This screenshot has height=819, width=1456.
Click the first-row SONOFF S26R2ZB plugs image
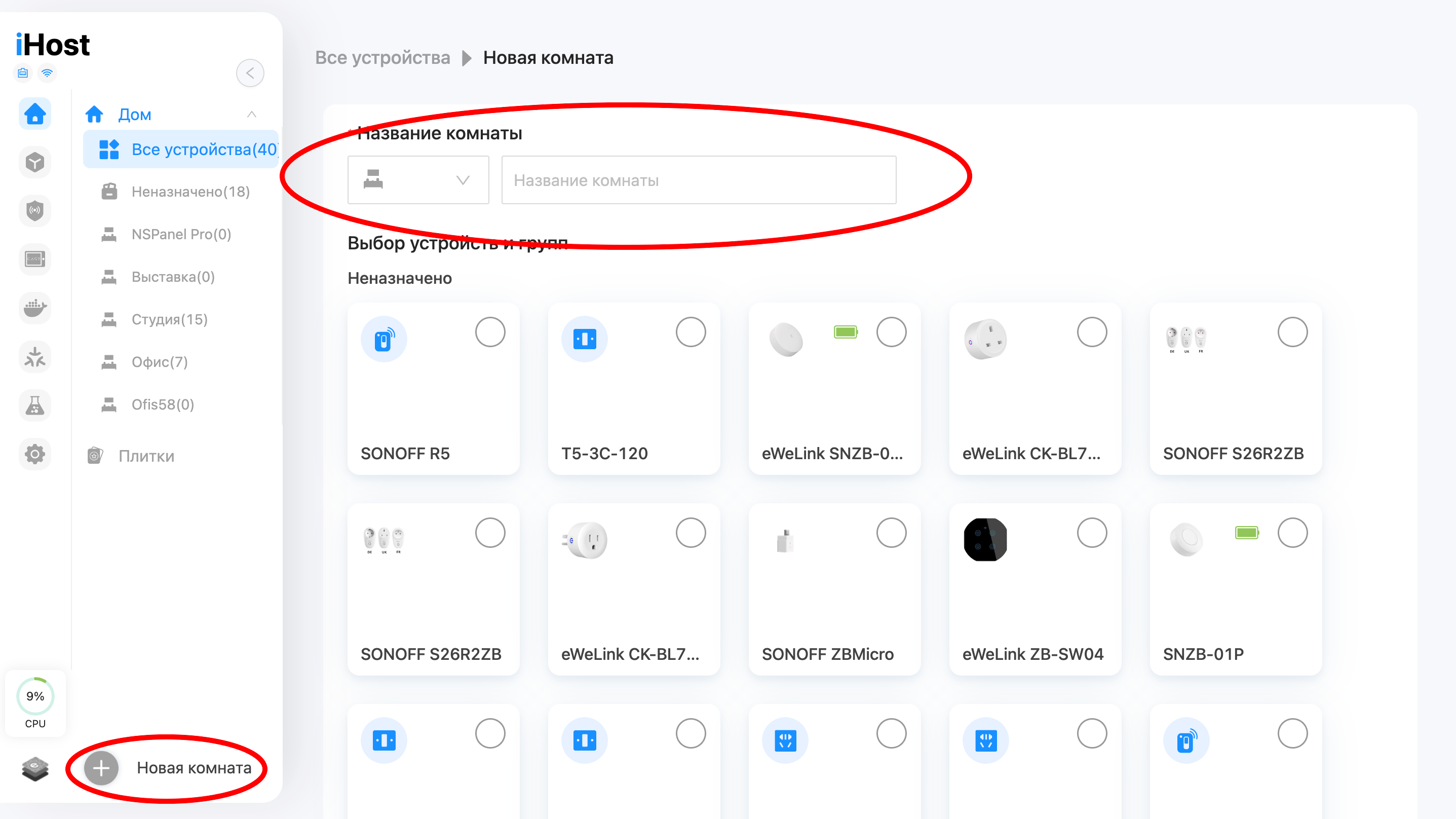click(1186, 340)
